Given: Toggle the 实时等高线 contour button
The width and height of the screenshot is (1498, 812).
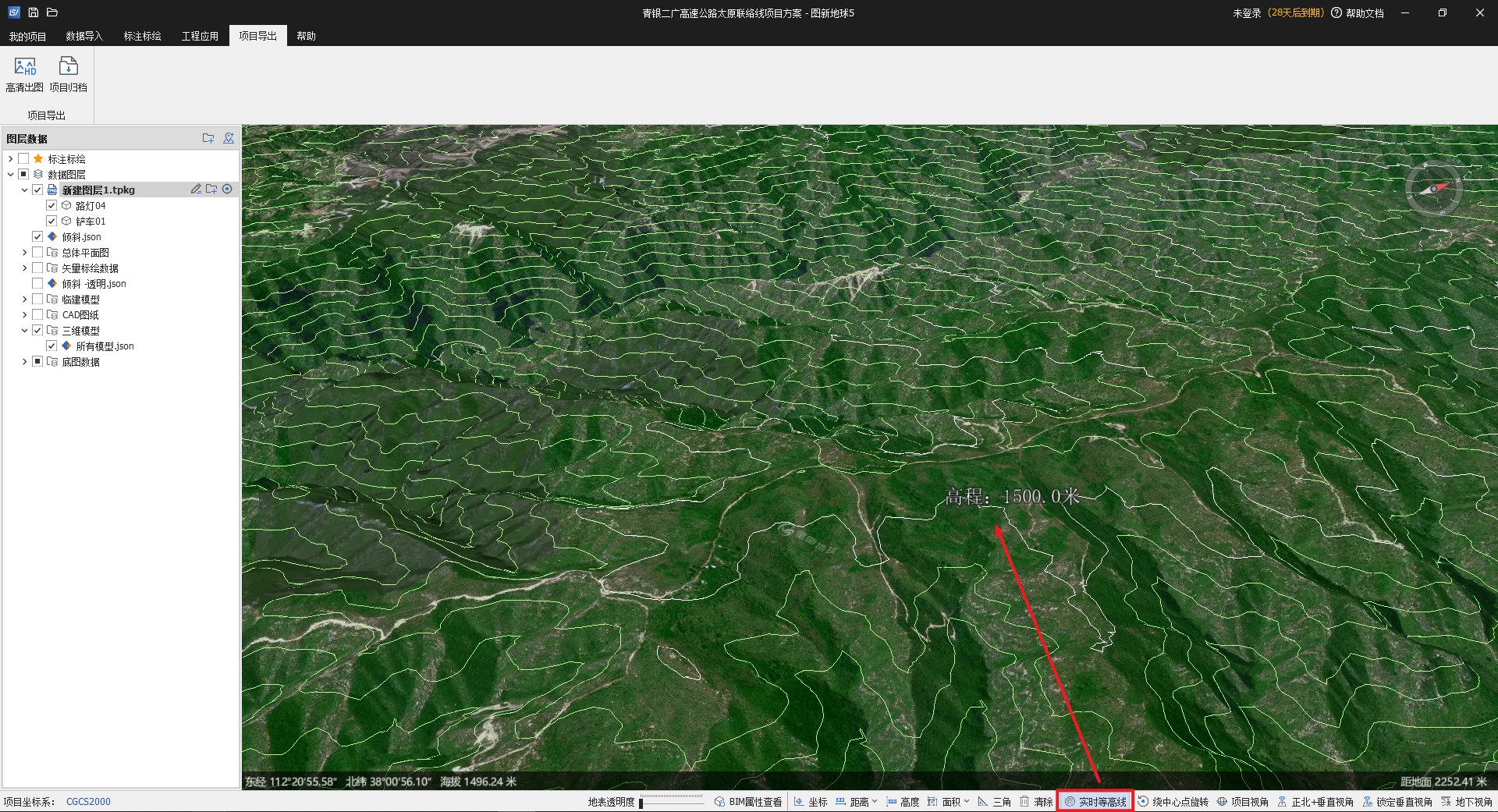Looking at the screenshot, I should (1095, 802).
